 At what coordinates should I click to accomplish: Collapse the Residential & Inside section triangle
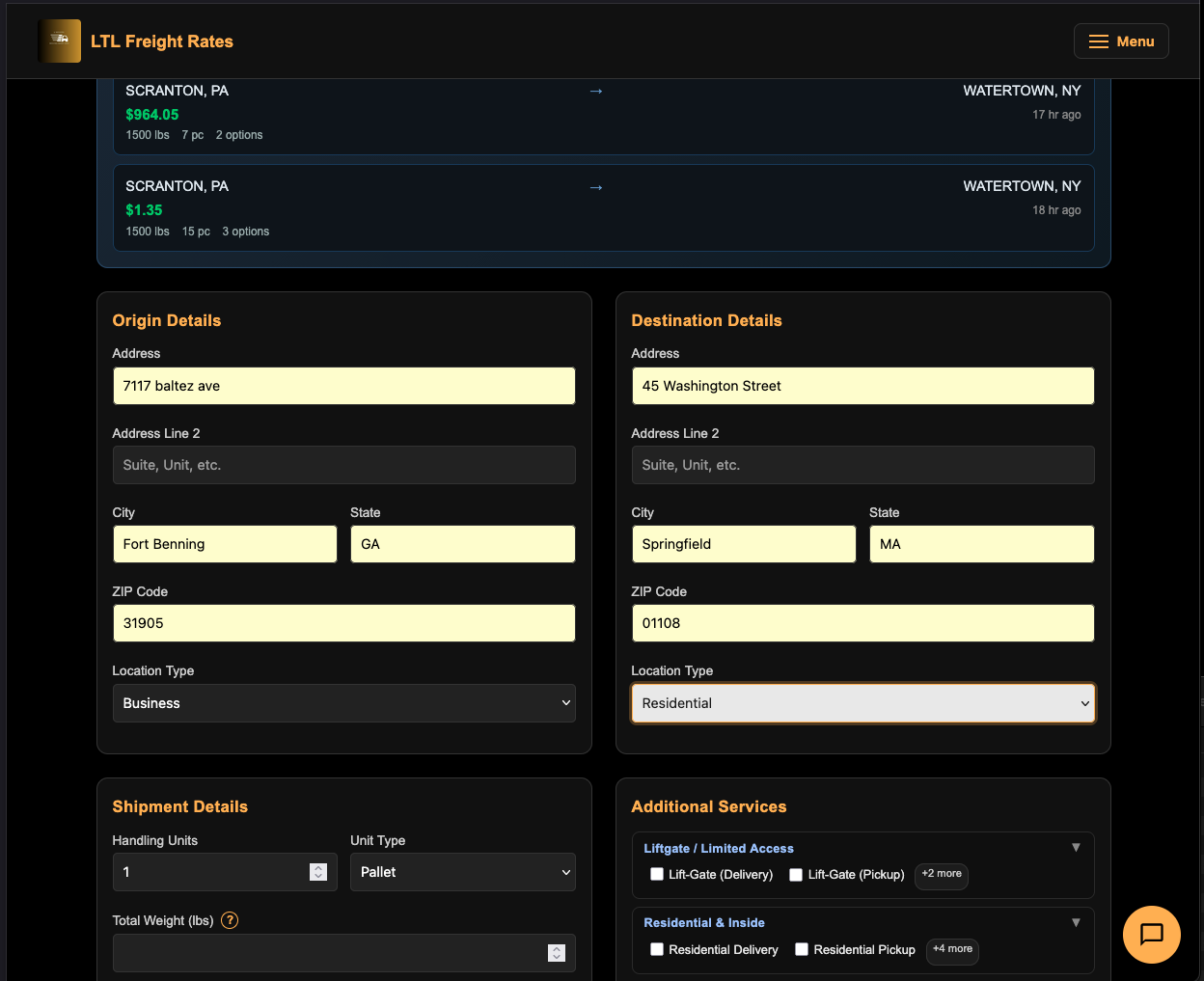pyautogui.click(x=1076, y=923)
